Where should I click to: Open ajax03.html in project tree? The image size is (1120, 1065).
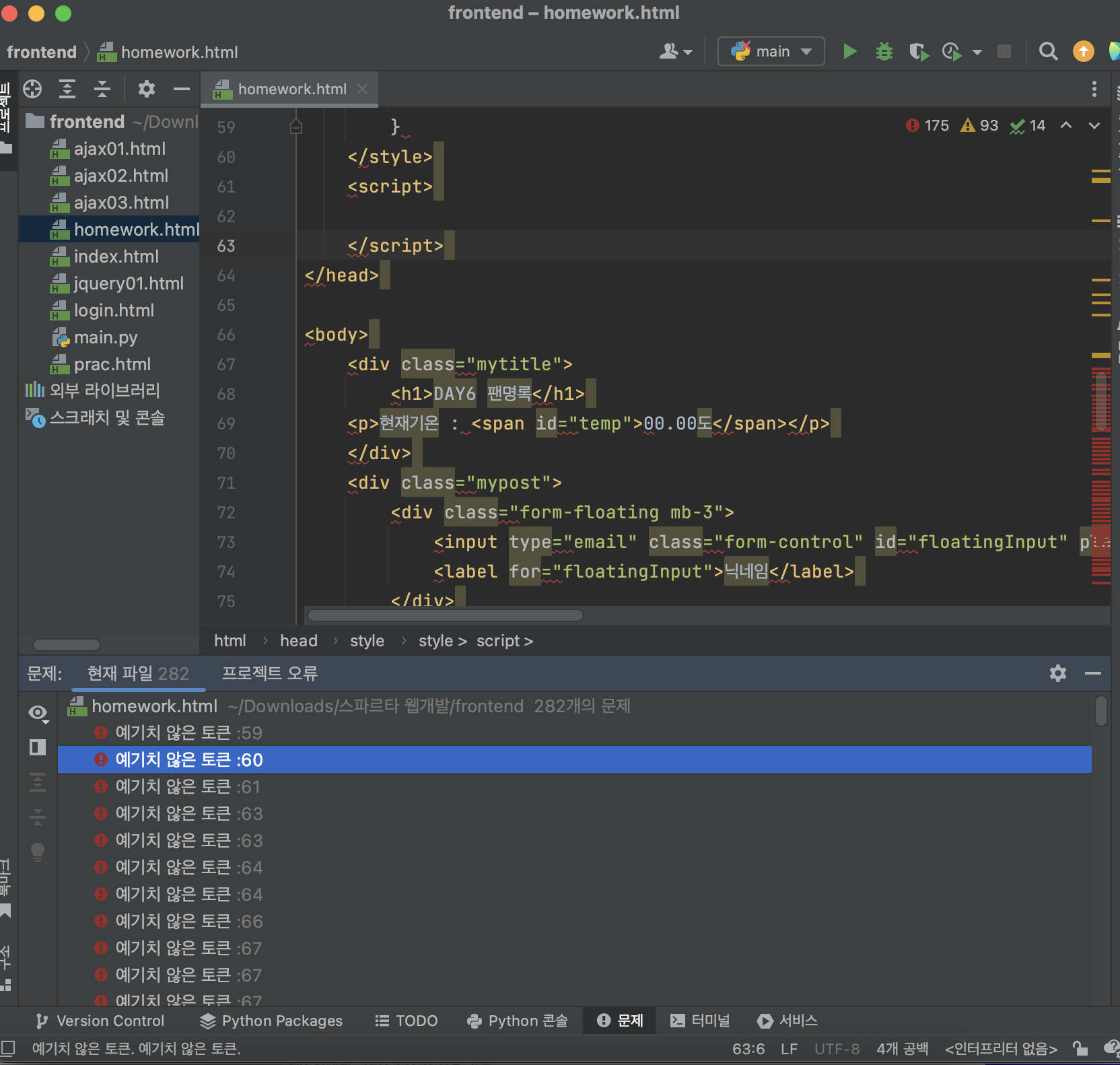pyautogui.click(x=110, y=203)
